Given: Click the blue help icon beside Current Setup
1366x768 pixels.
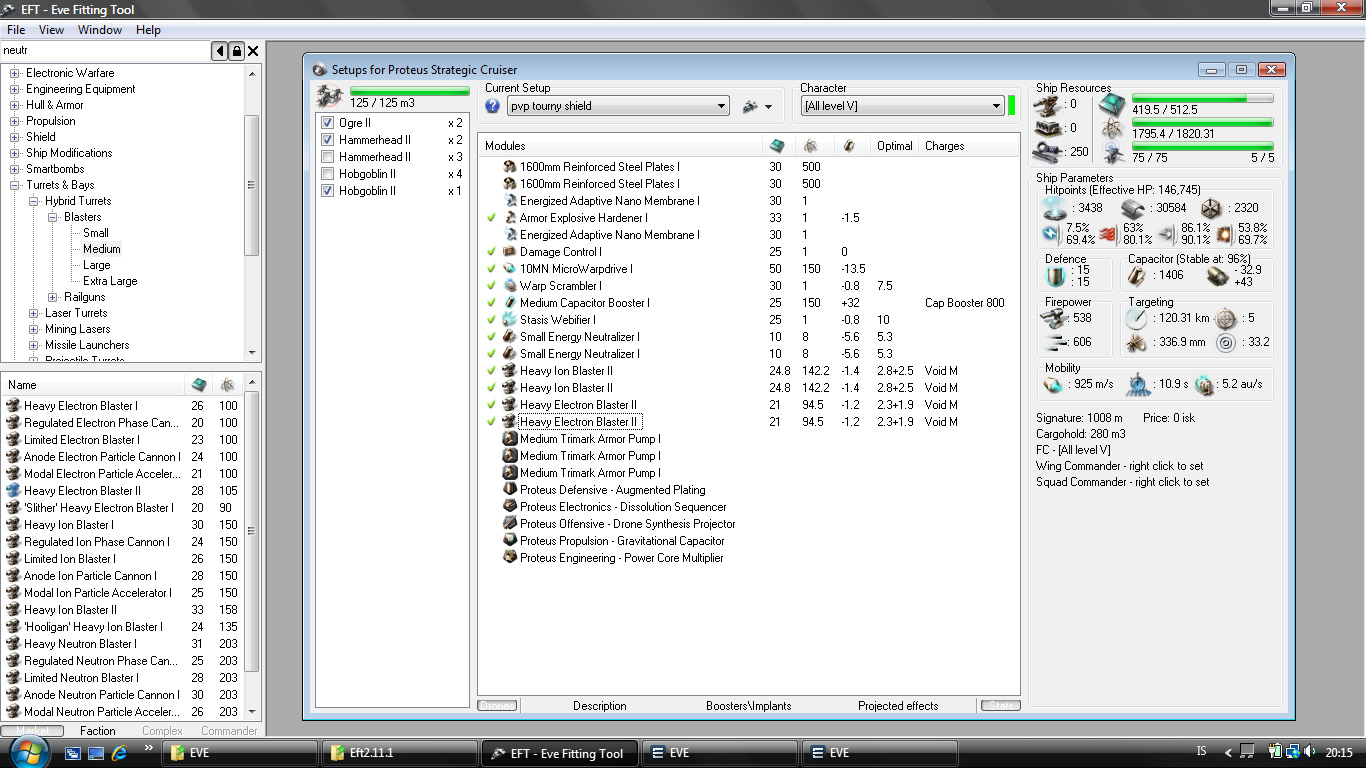Looking at the screenshot, I should click(x=492, y=106).
